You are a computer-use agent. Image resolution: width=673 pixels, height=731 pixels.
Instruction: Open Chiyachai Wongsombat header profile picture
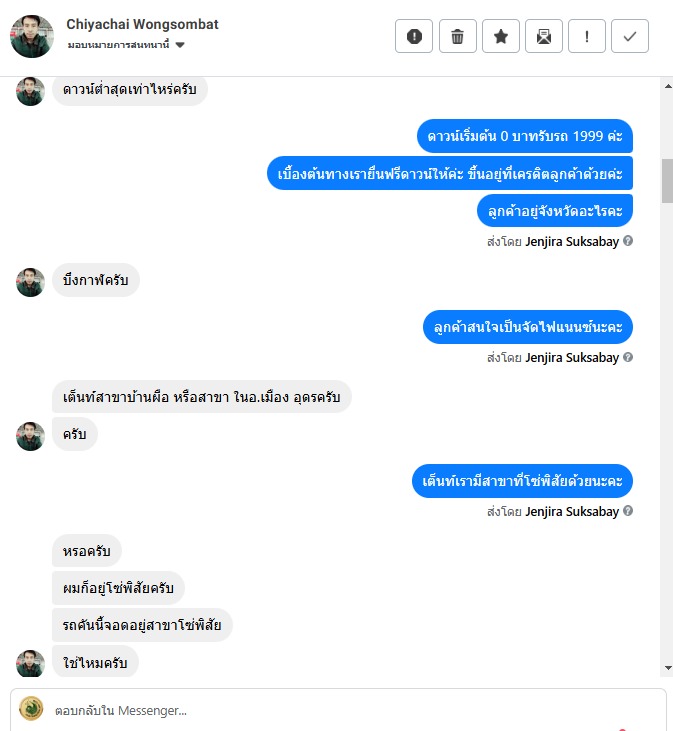click(32, 36)
